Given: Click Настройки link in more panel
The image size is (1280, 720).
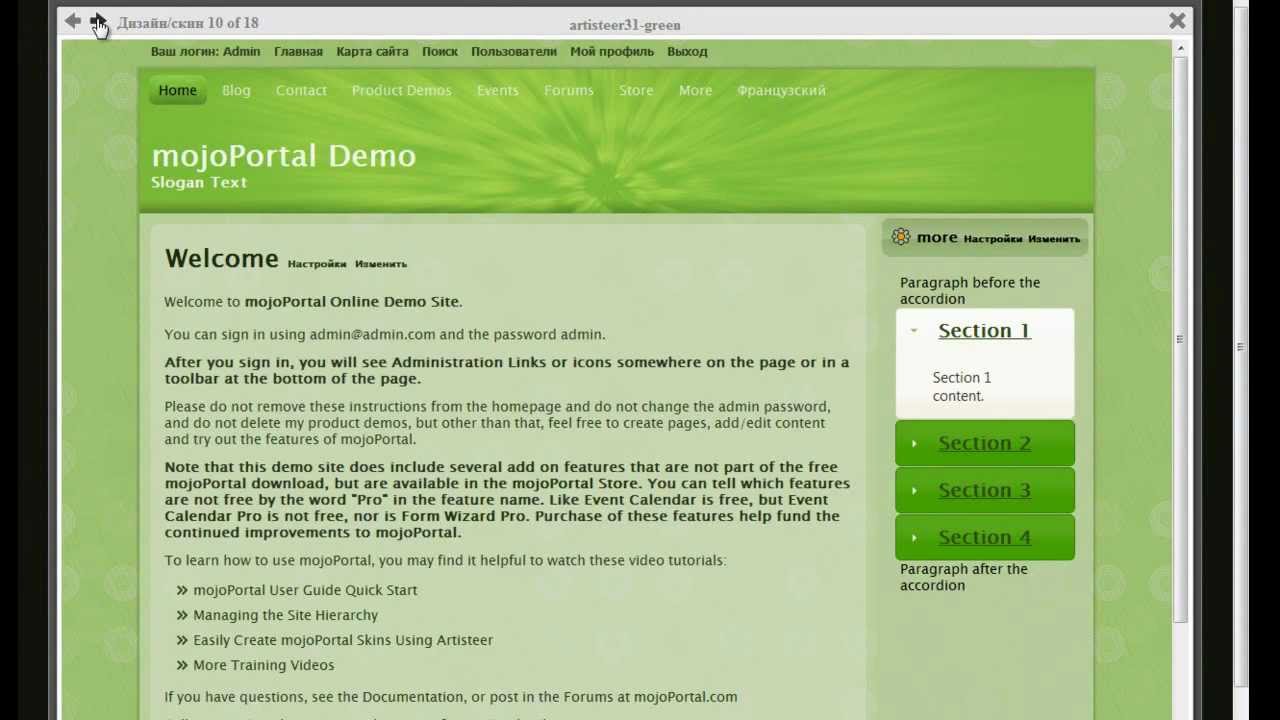Looking at the screenshot, I should pyautogui.click(x=993, y=239).
